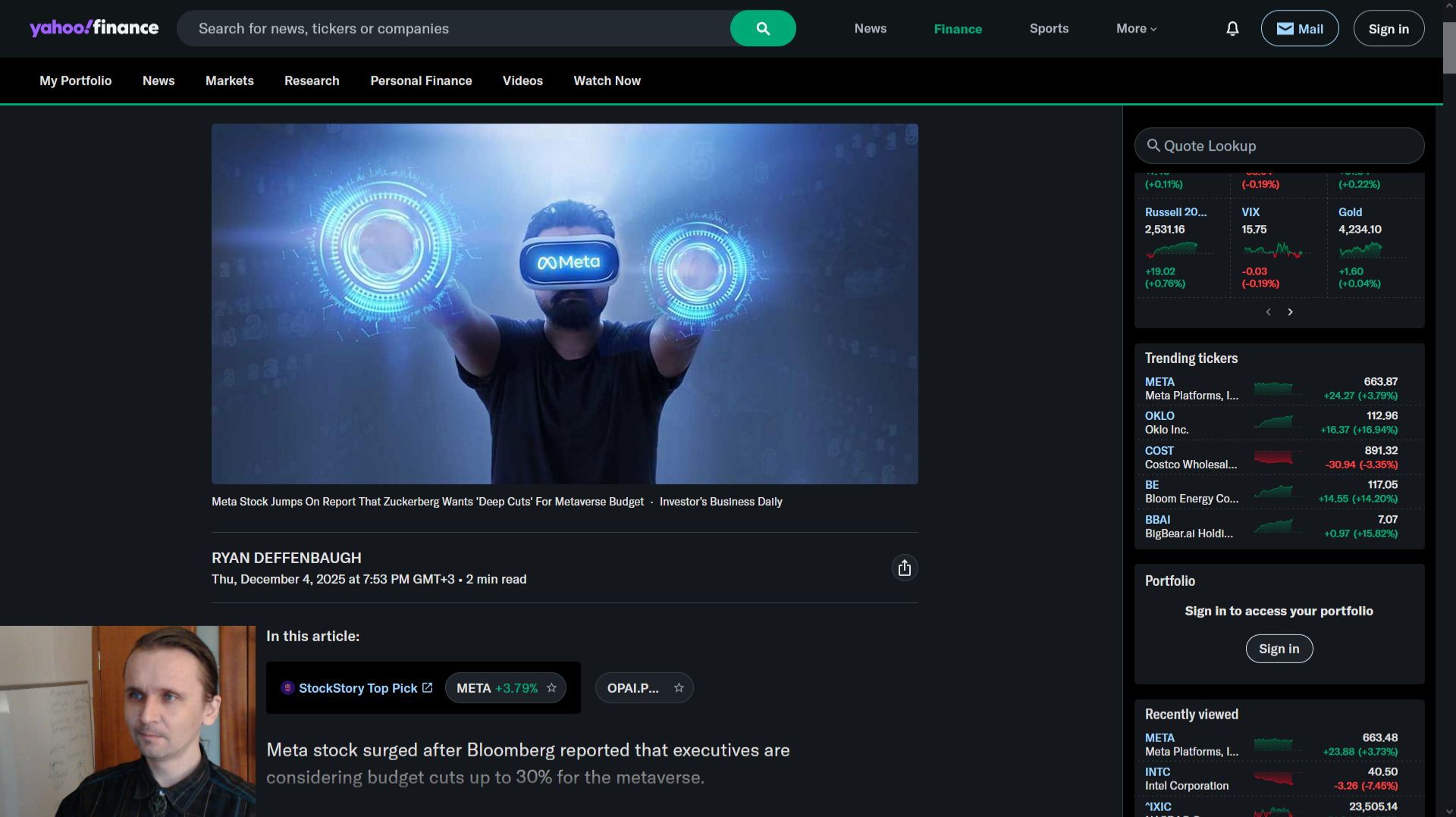Click the StockStory purple logo icon
Screen dimensions: 1456x817
[x=287, y=688]
